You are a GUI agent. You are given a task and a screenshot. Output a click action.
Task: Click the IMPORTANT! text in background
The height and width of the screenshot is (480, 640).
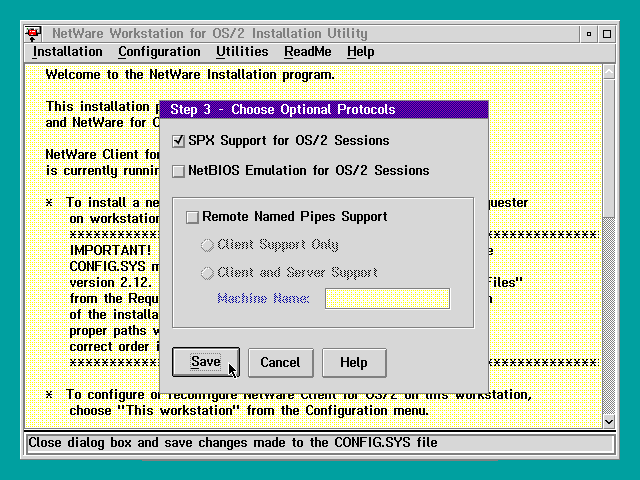click(x=110, y=250)
